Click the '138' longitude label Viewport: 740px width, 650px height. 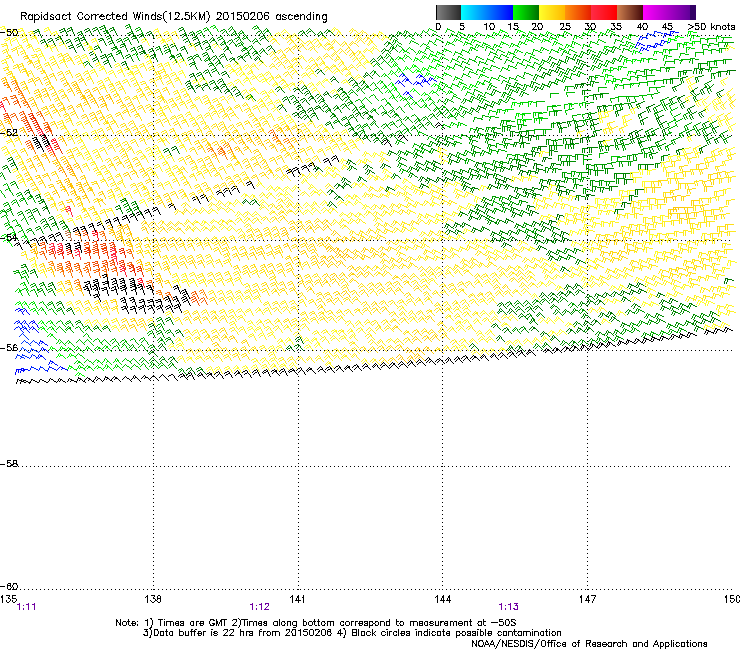tap(153, 599)
